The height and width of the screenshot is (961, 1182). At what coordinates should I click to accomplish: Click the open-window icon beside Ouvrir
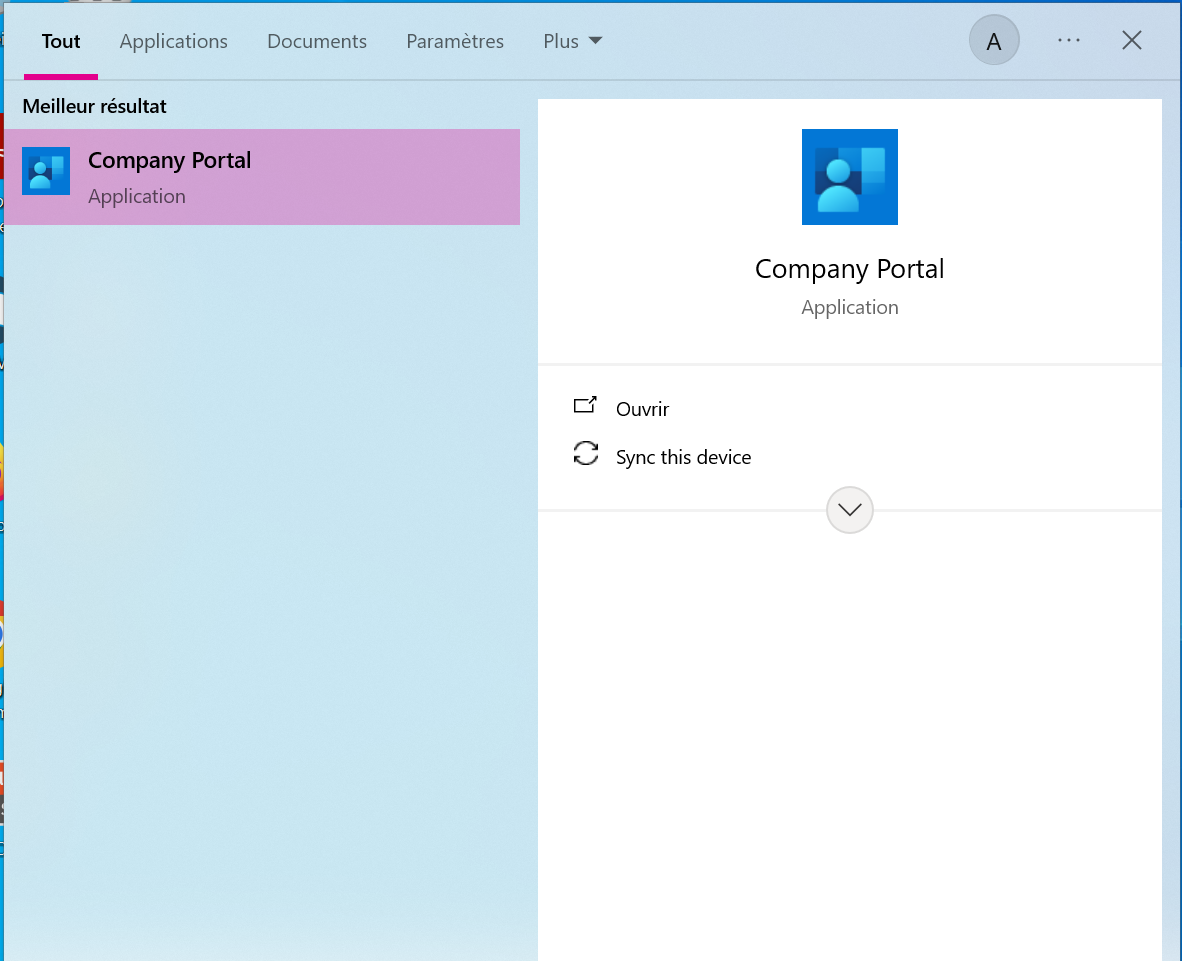[x=585, y=406]
